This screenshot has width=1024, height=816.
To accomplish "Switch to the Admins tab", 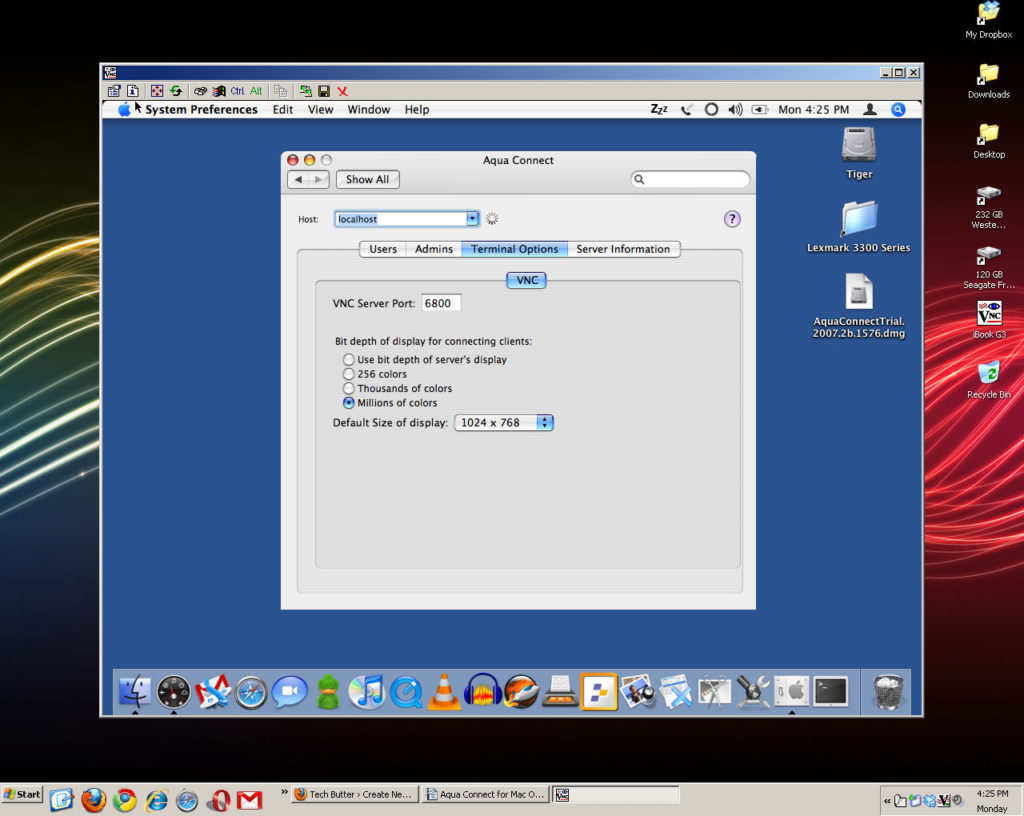I will (434, 249).
